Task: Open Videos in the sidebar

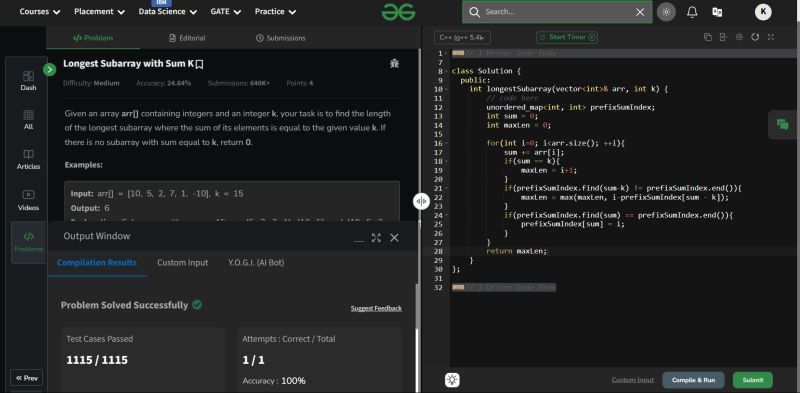Action: pyautogui.click(x=29, y=200)
